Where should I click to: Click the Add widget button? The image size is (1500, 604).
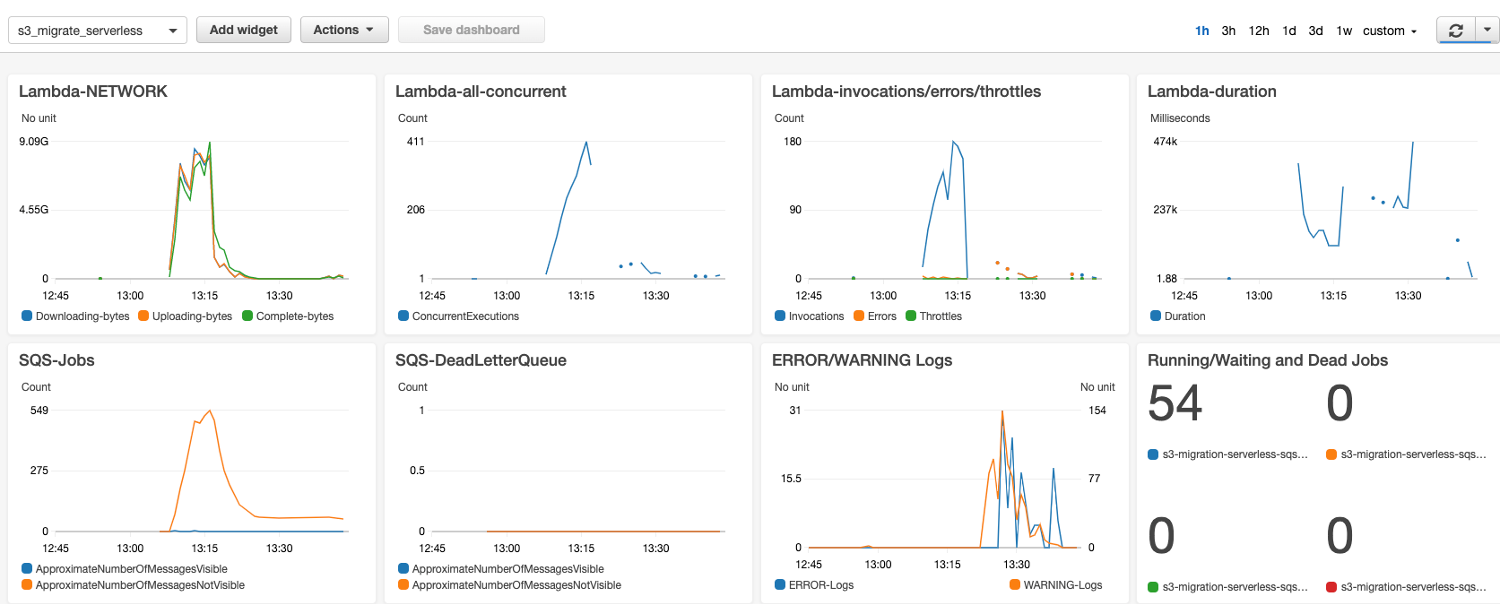(243, 30)
